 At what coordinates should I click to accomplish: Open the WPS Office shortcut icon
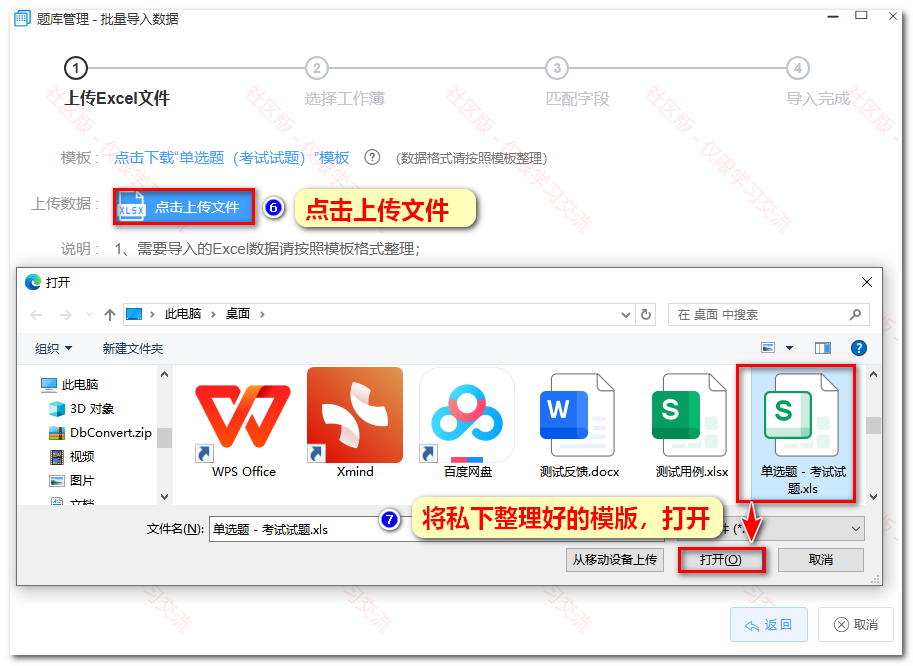coord(243,423)
